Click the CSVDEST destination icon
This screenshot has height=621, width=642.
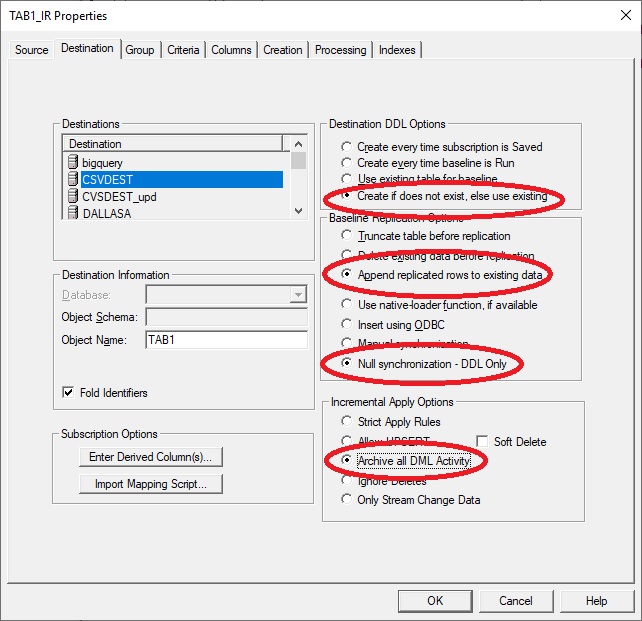[72, 179]
